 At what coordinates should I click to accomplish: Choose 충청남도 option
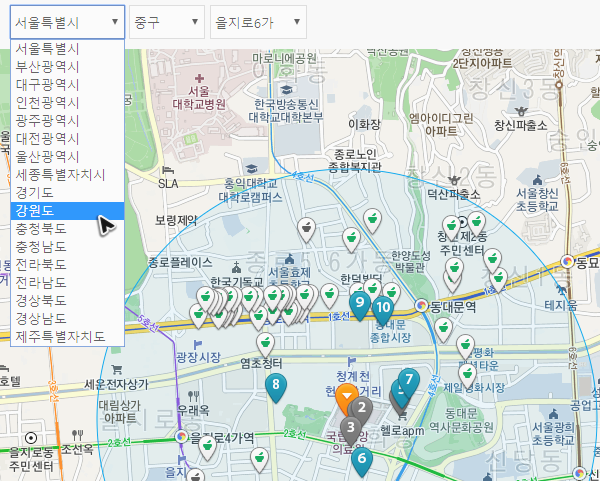point(67,246)
